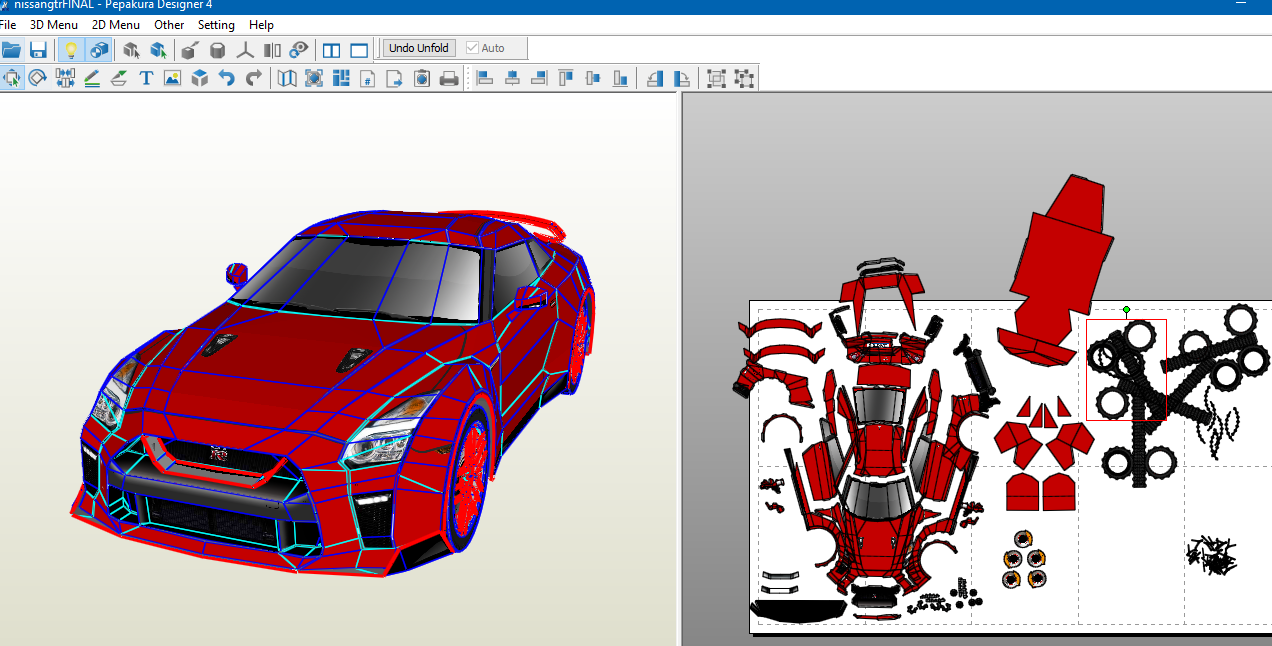
Task: Expand the Help menu
Action: point(261,24)
